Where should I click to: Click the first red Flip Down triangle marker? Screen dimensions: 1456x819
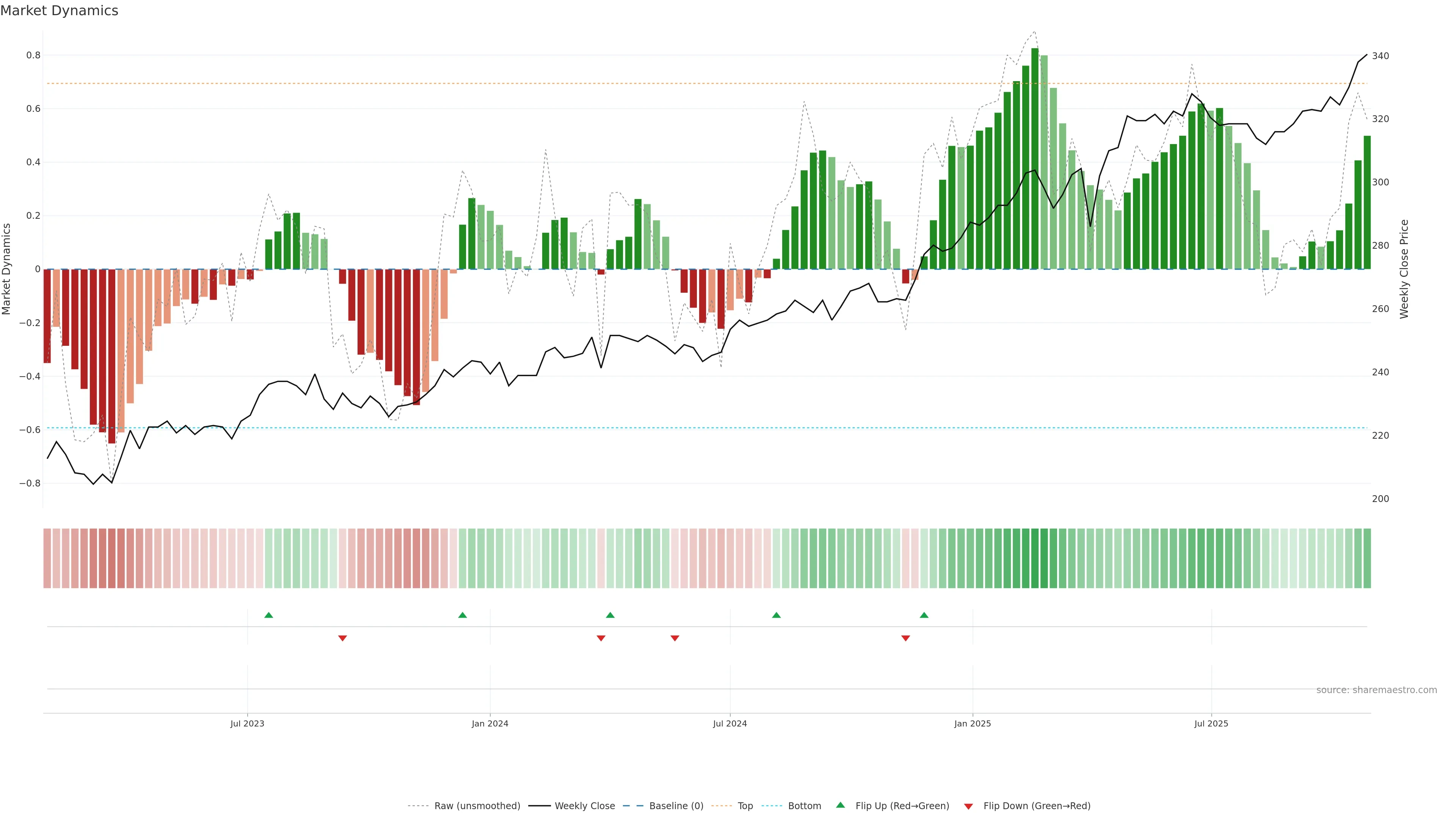(342, 638)
